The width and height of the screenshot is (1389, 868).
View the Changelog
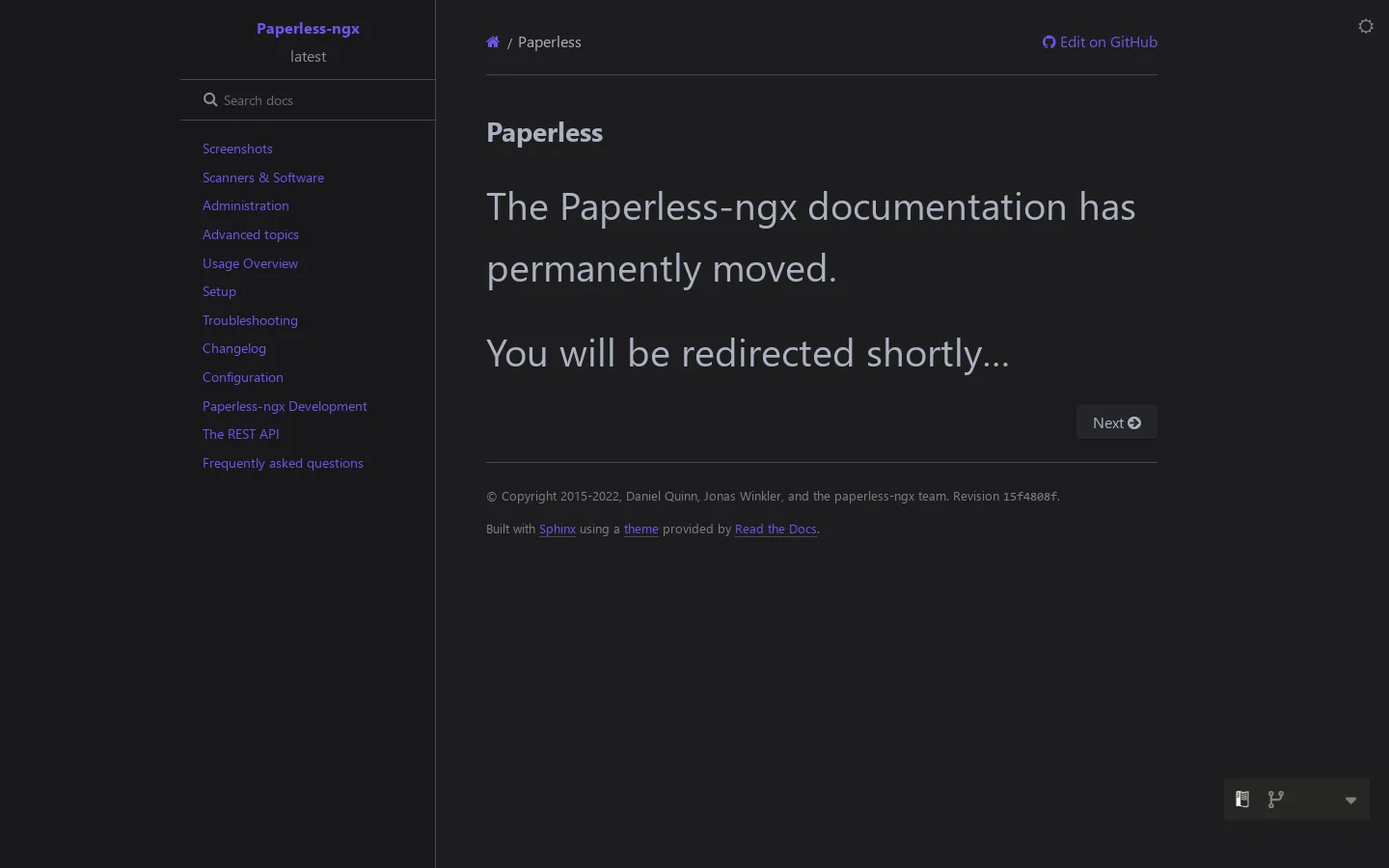234,348
